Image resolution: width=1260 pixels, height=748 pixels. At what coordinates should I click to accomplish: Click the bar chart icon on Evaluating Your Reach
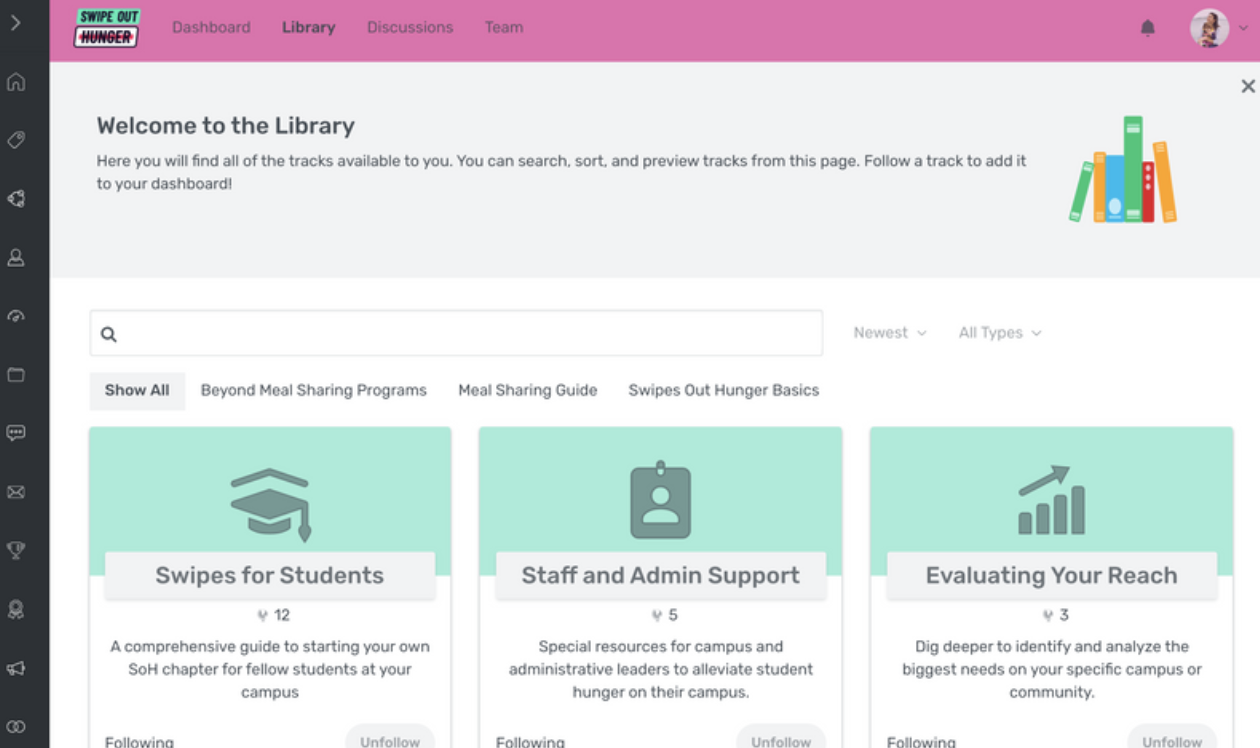pos(1051,500)
